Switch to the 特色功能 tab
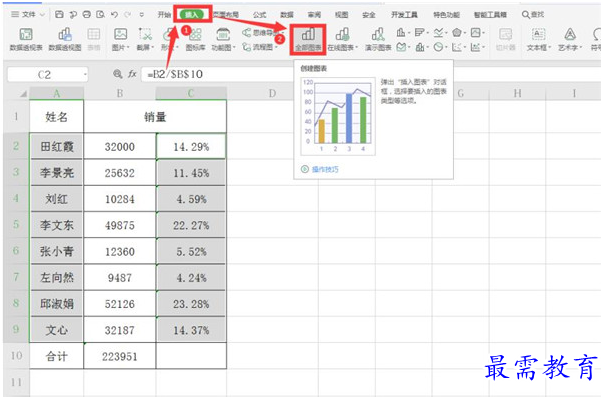Image resolution: width=606 pixels, height=399 pixels. click(446, 15)
